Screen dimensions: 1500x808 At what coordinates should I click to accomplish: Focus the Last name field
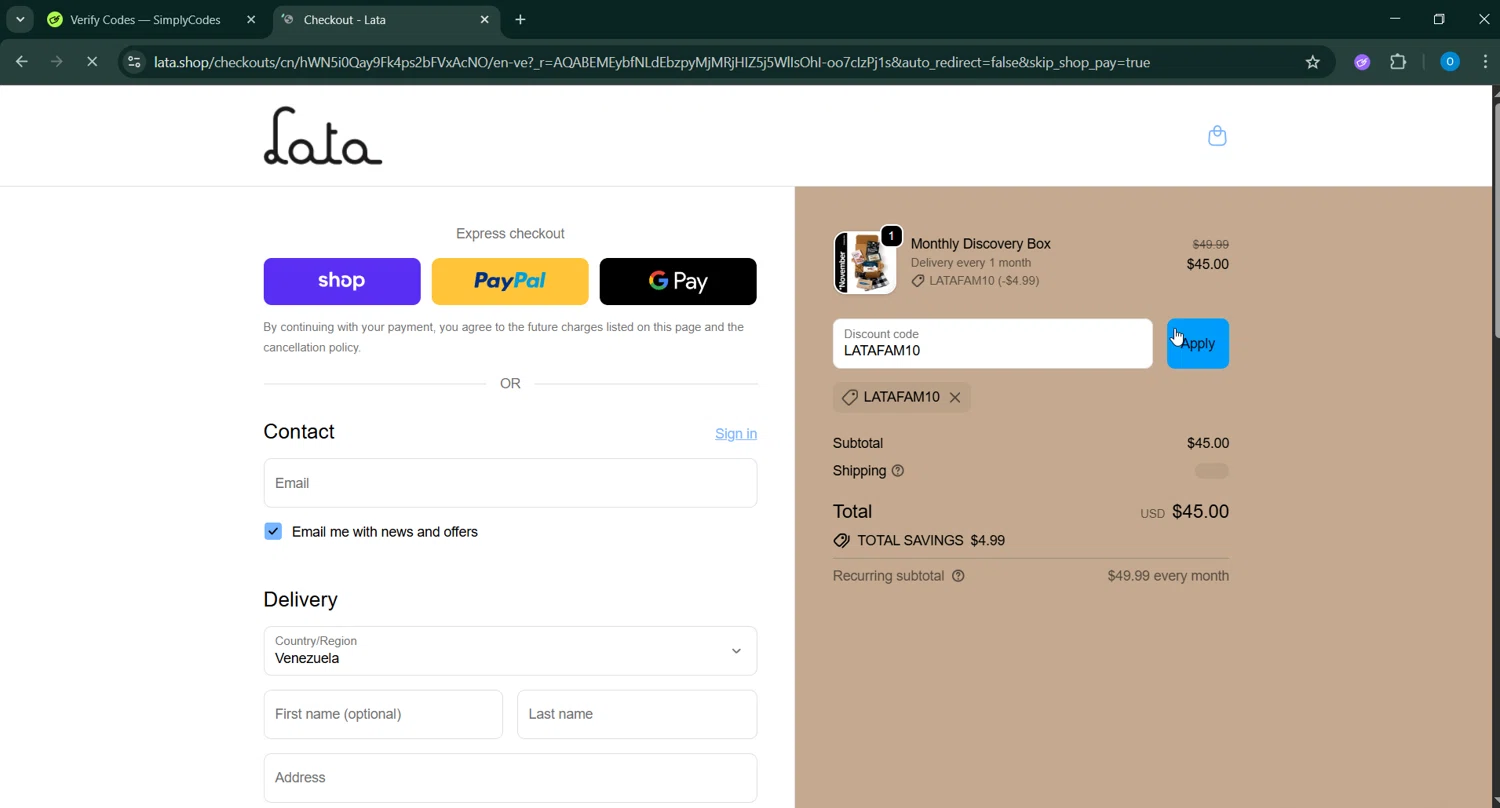[x=637, y=714]
